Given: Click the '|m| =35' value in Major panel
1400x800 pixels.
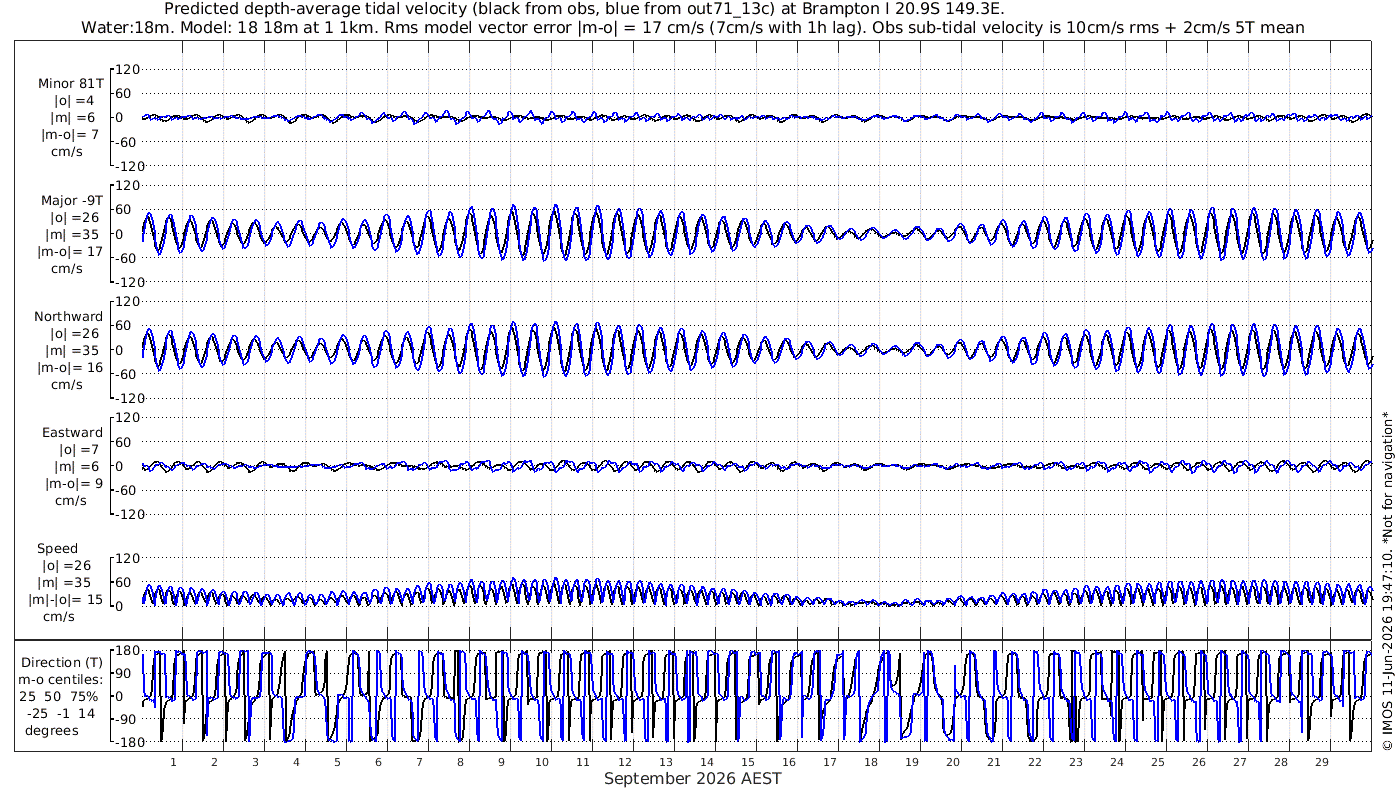Looking at the screenshot, I should point(74,234).
